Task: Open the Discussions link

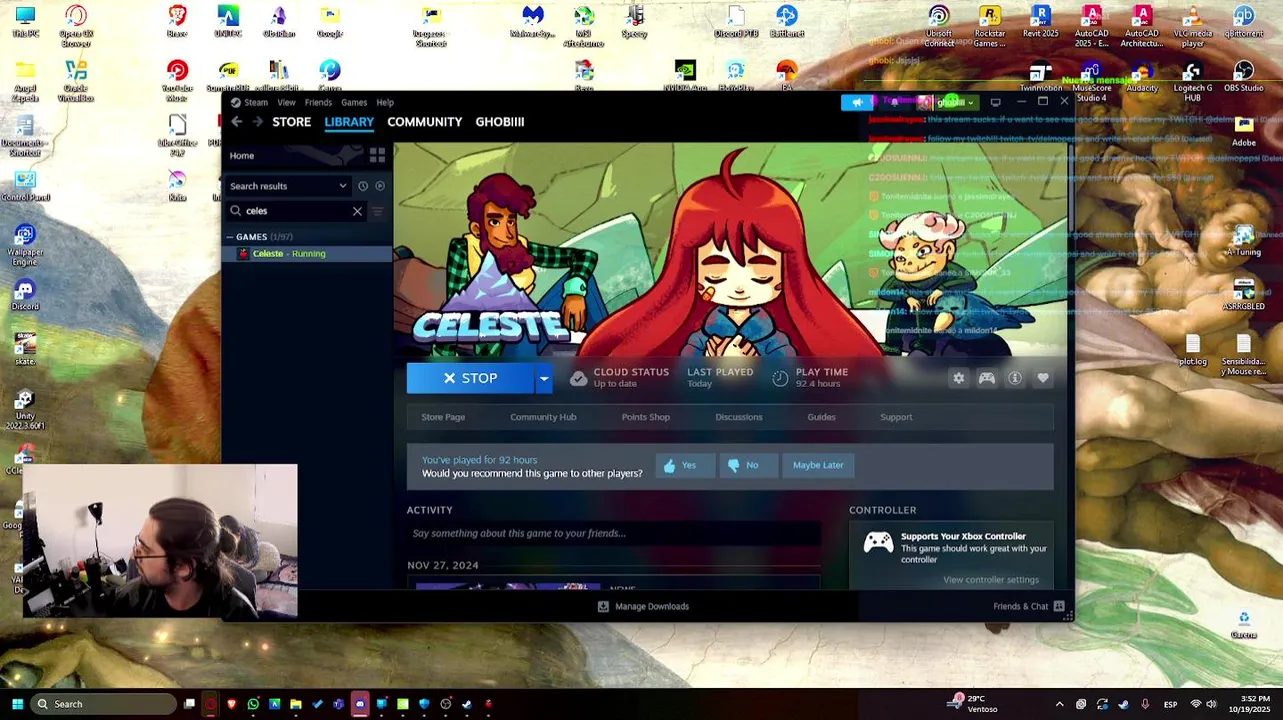Action: coord(739,417)
